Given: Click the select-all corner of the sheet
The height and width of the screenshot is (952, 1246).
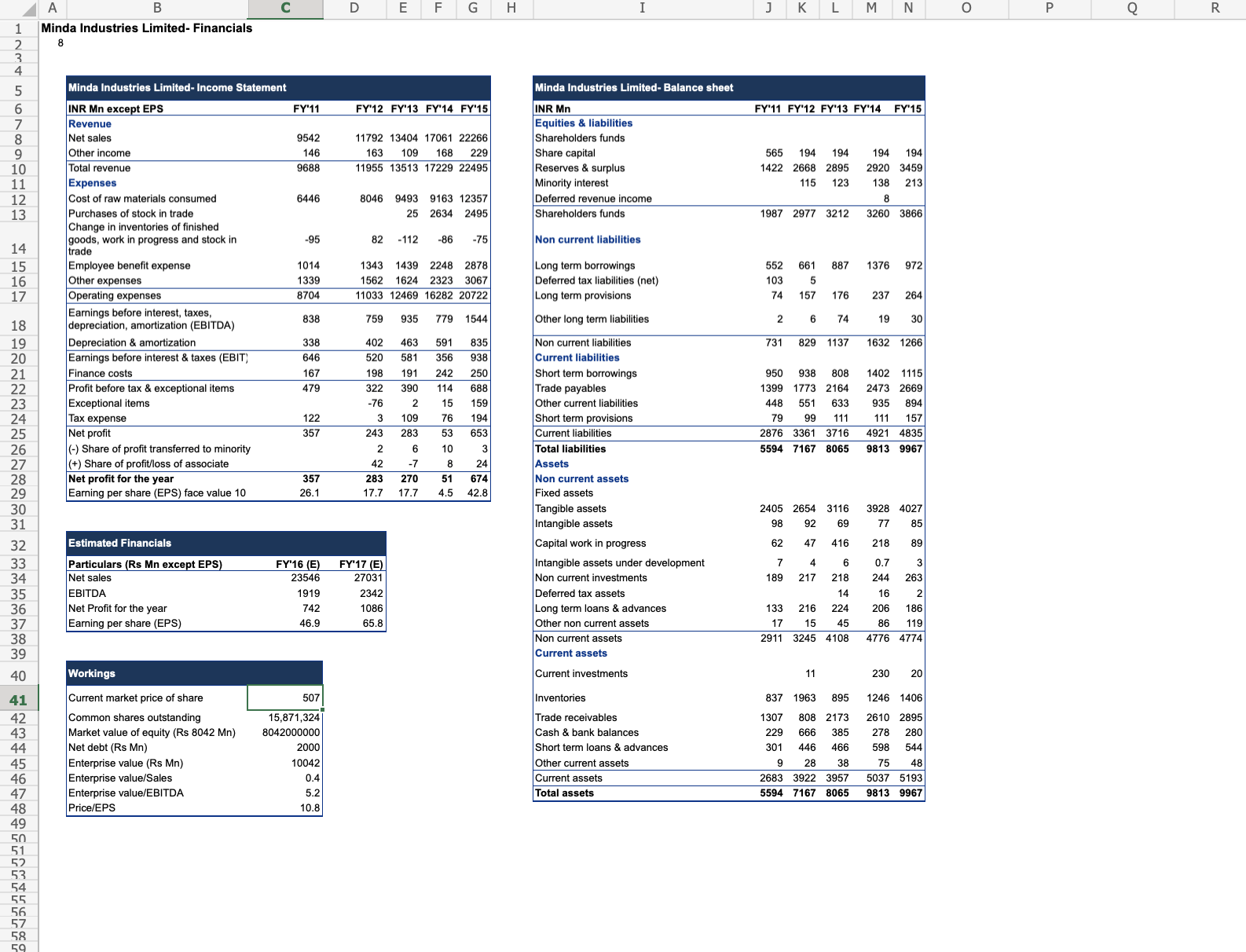Looking at the screenshot, I should click(x=19, y=9).
